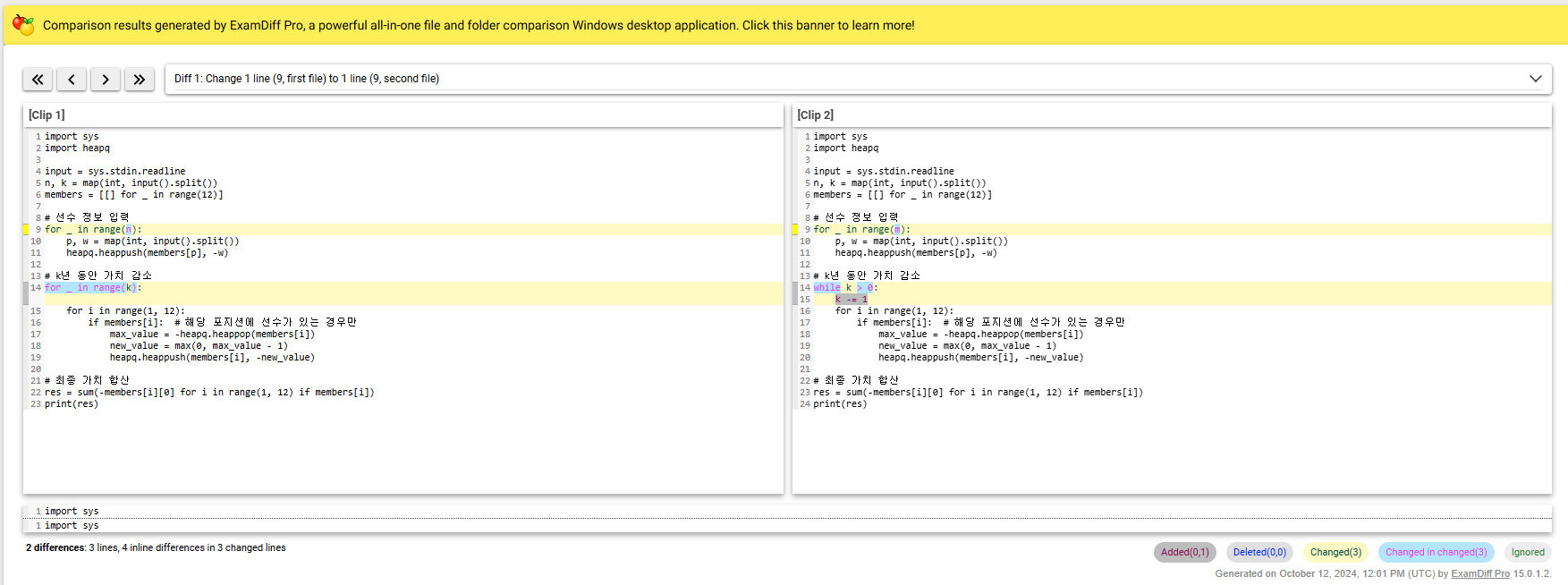The width and height of the screenshot is (1568, 585).
Task: Go to the next difference
Action: pos(106,80)
